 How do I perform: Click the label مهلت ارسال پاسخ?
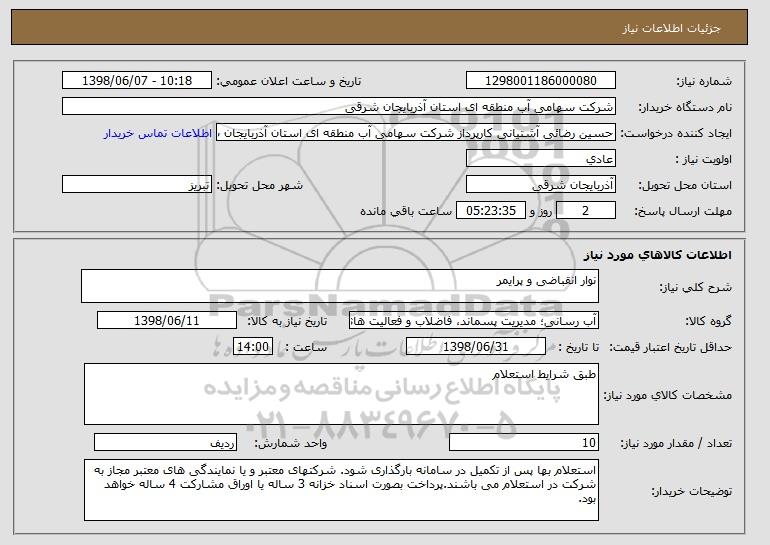(683, 211)
